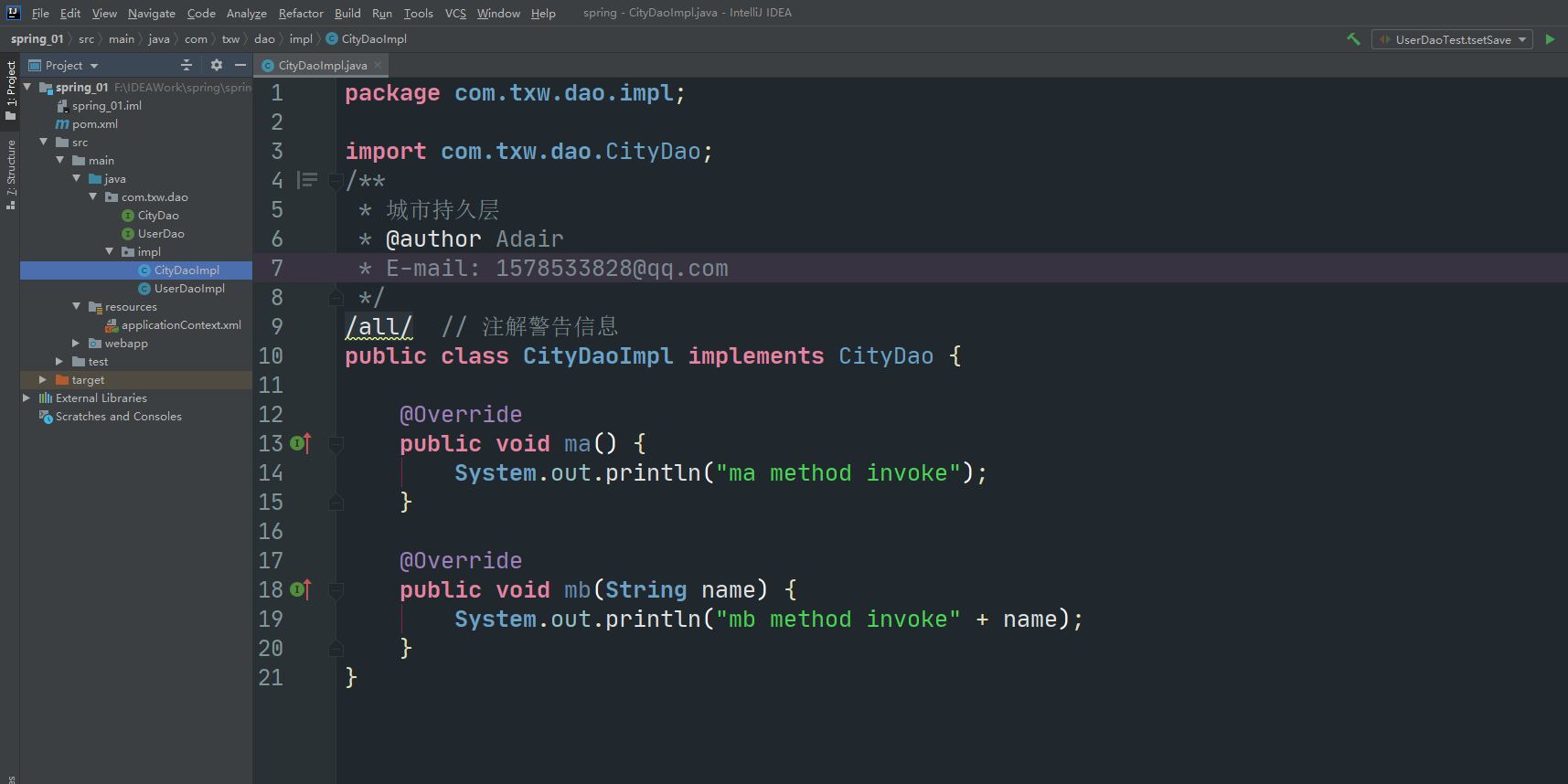
Task: Click the /all/ warning text on line 9
Action: coord(379,327)
